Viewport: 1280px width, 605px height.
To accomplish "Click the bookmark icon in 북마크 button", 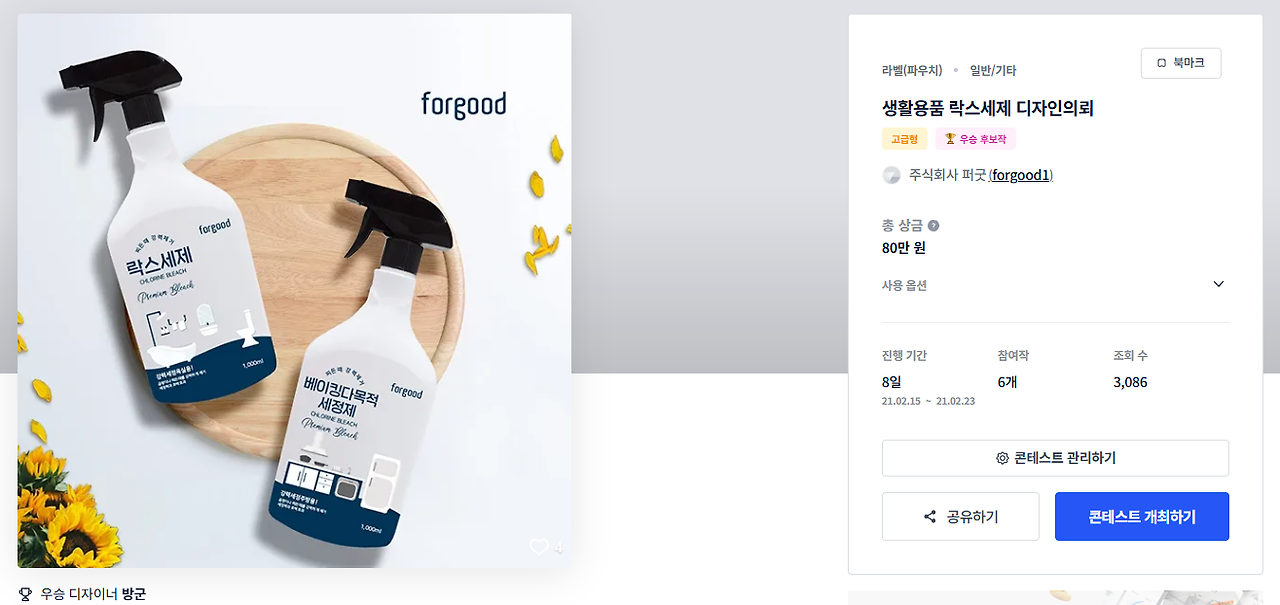I will click(1161, 63).
